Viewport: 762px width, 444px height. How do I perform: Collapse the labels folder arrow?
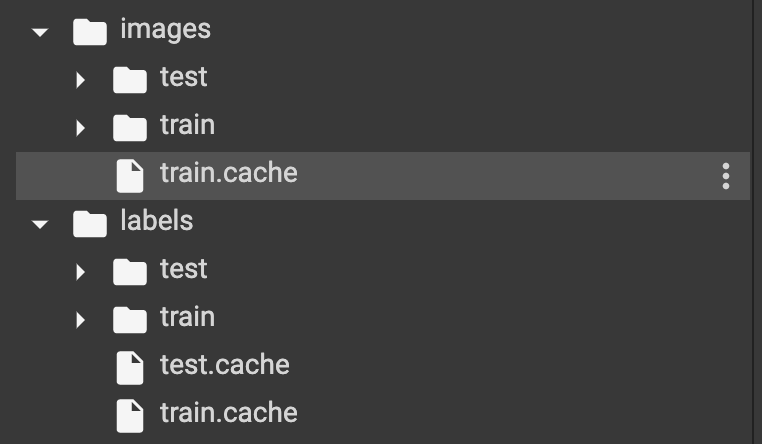click(40, 224)
